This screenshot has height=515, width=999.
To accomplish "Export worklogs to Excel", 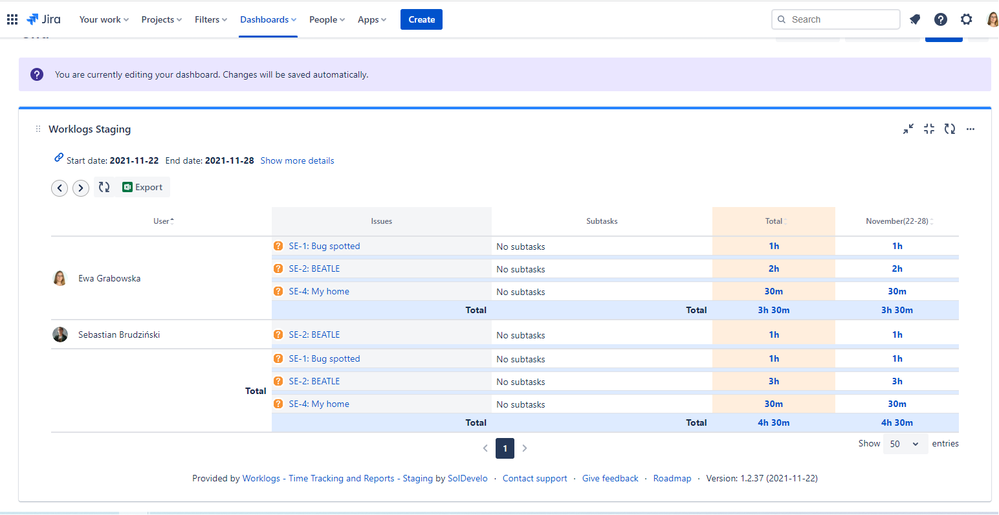I will click(142, 187).
